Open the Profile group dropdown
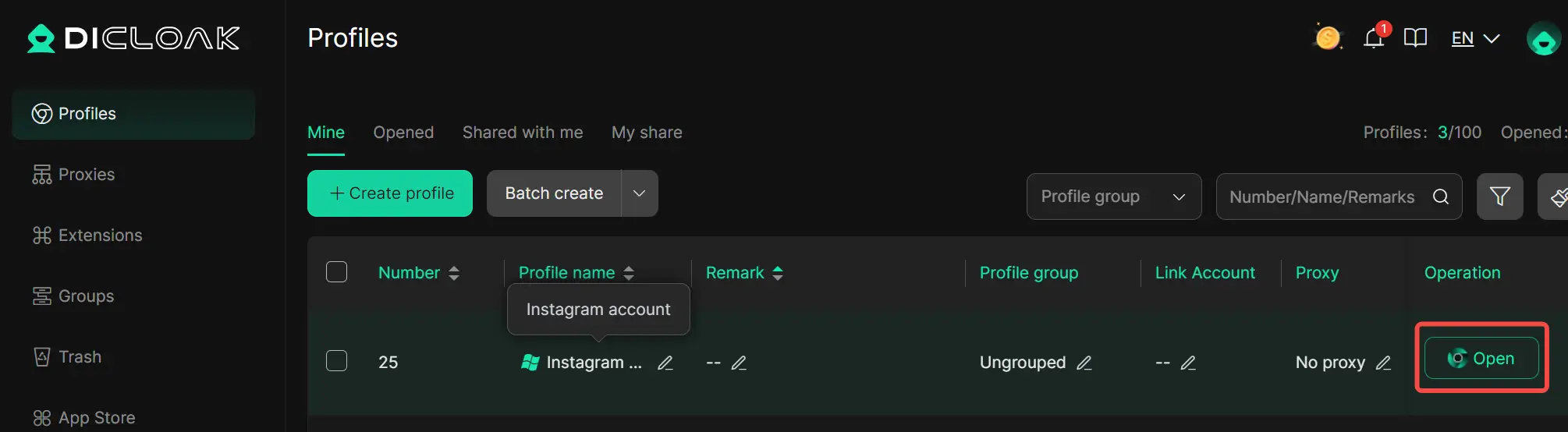This screenshot has height=432, width=1568. click(1113, 197)
